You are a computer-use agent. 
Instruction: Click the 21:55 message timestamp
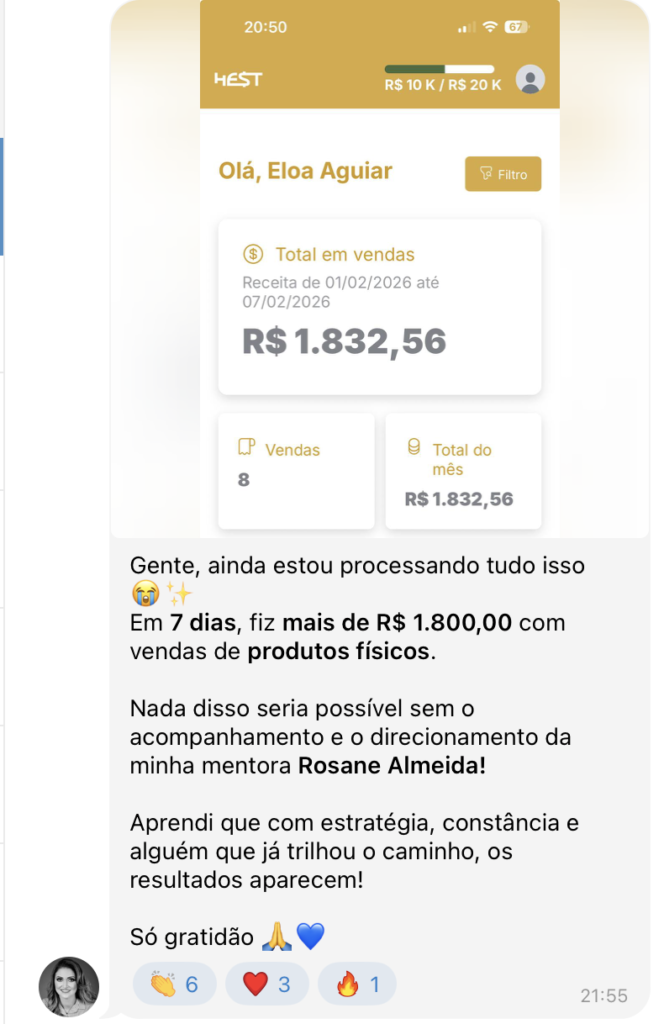603,995
